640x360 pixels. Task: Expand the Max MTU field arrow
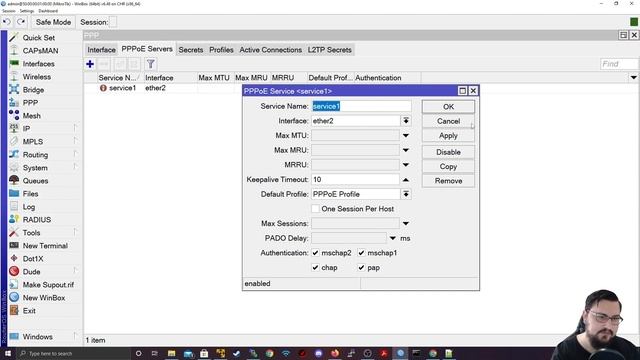(x=406, y=136)
